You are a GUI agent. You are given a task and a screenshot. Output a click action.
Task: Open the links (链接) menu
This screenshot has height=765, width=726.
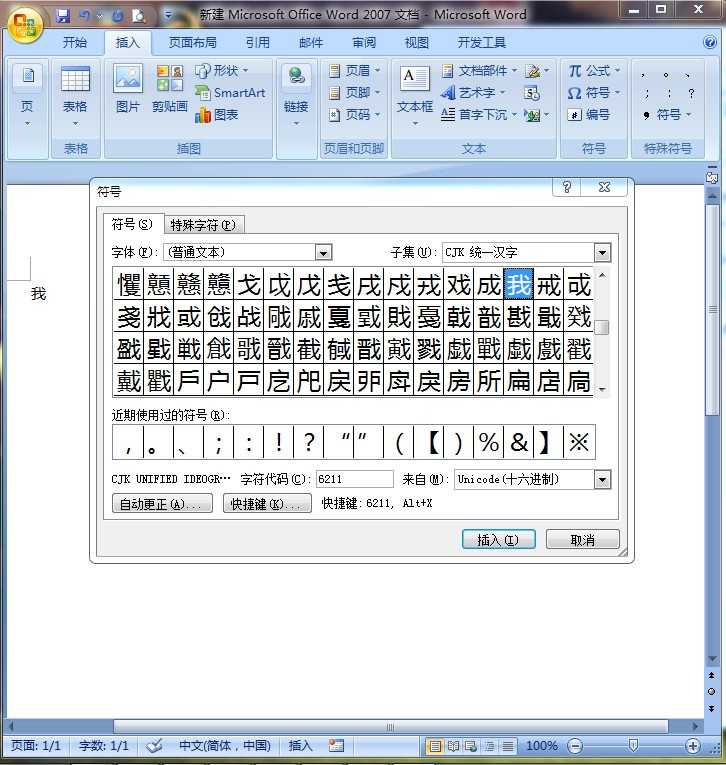[x=296, y=95]
